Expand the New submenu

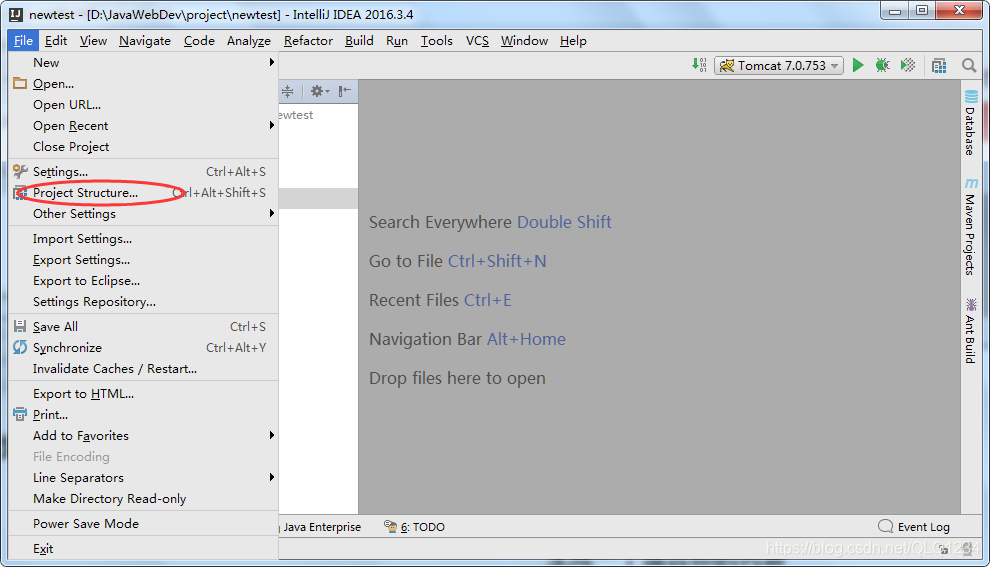coord(144,63)
